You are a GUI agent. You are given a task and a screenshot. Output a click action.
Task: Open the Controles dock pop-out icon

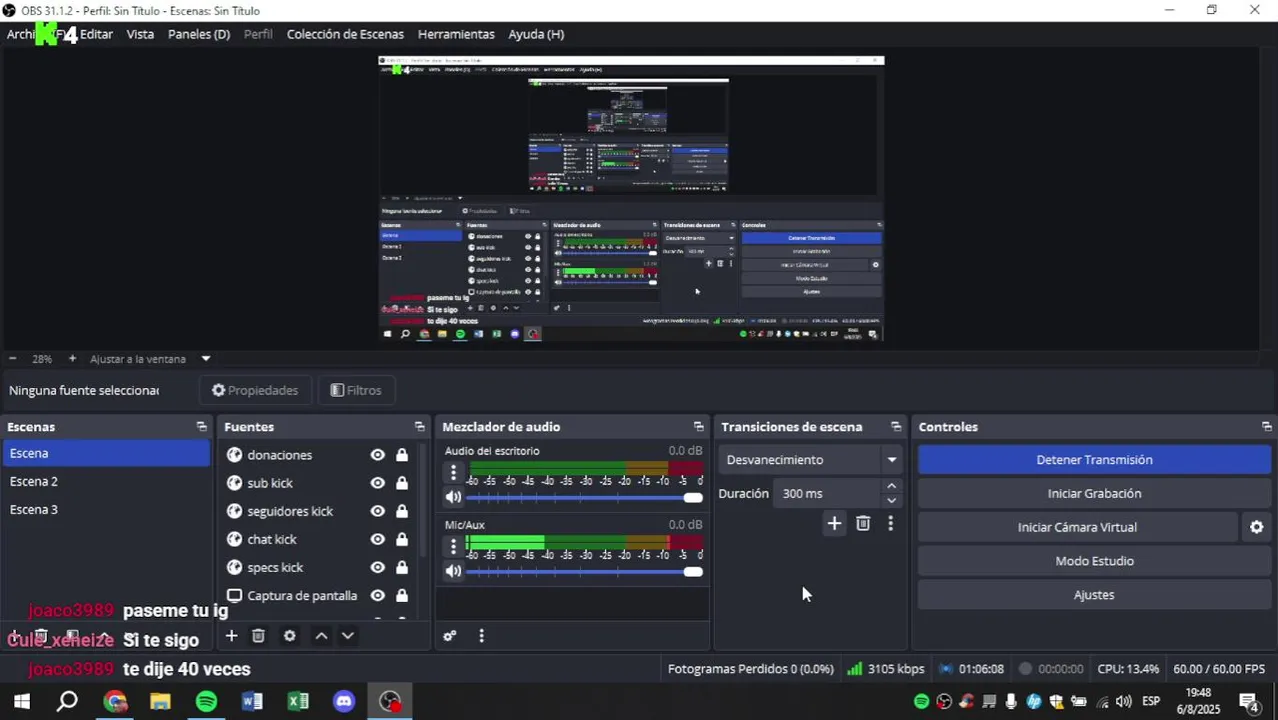click(x=1266, y=427)
